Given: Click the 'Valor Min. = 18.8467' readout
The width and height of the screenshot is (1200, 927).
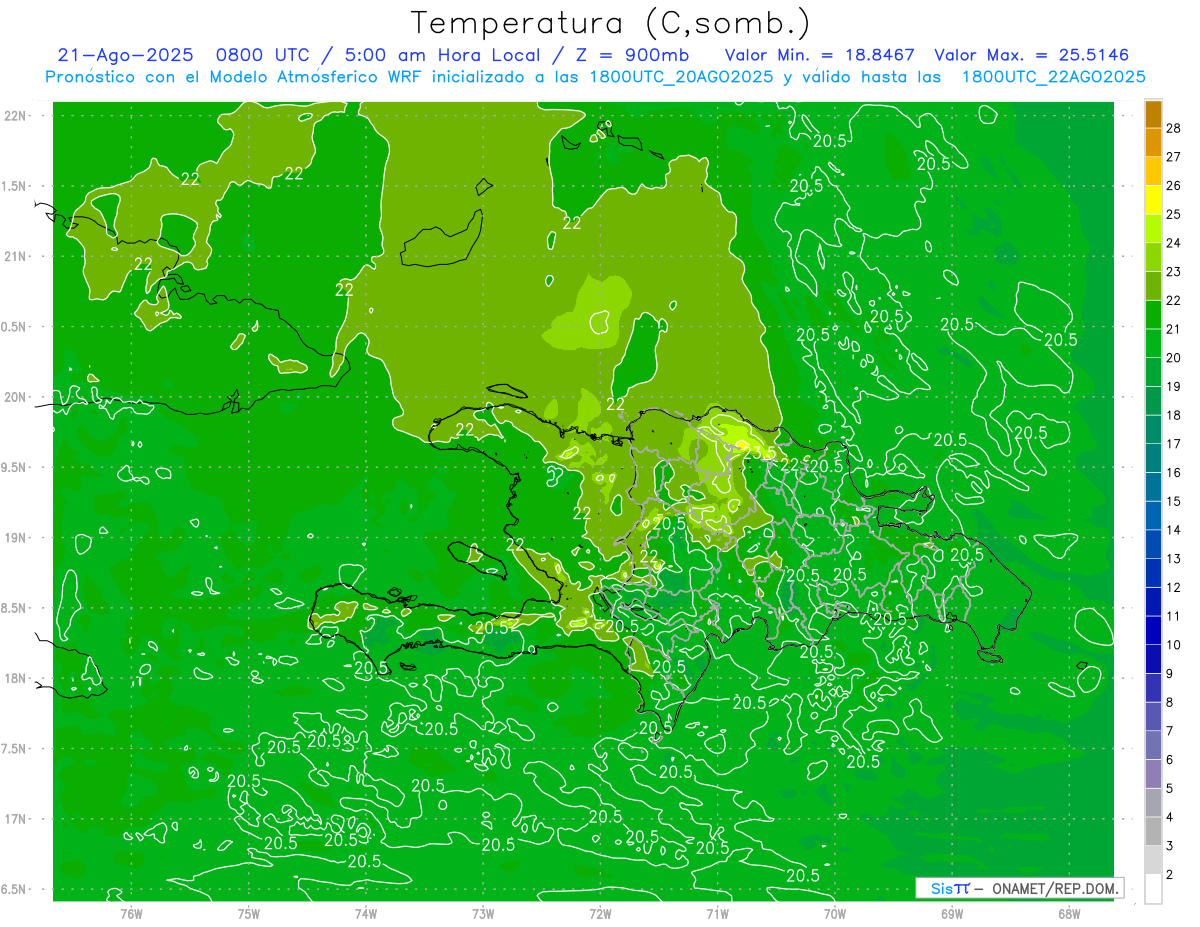Looking at the screenshot, I should click(x=820, y=55).
